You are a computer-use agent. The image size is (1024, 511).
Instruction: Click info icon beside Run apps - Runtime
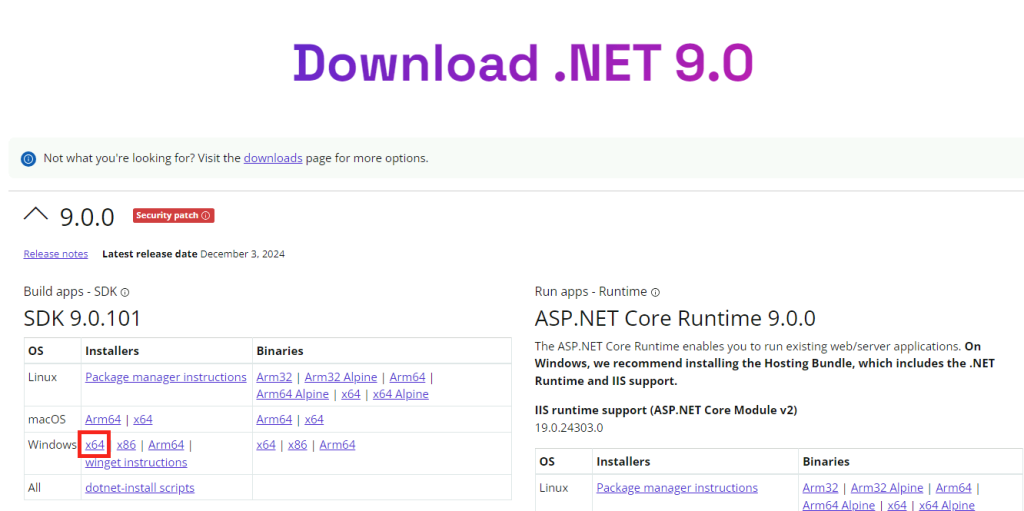[x=656, y=292]
